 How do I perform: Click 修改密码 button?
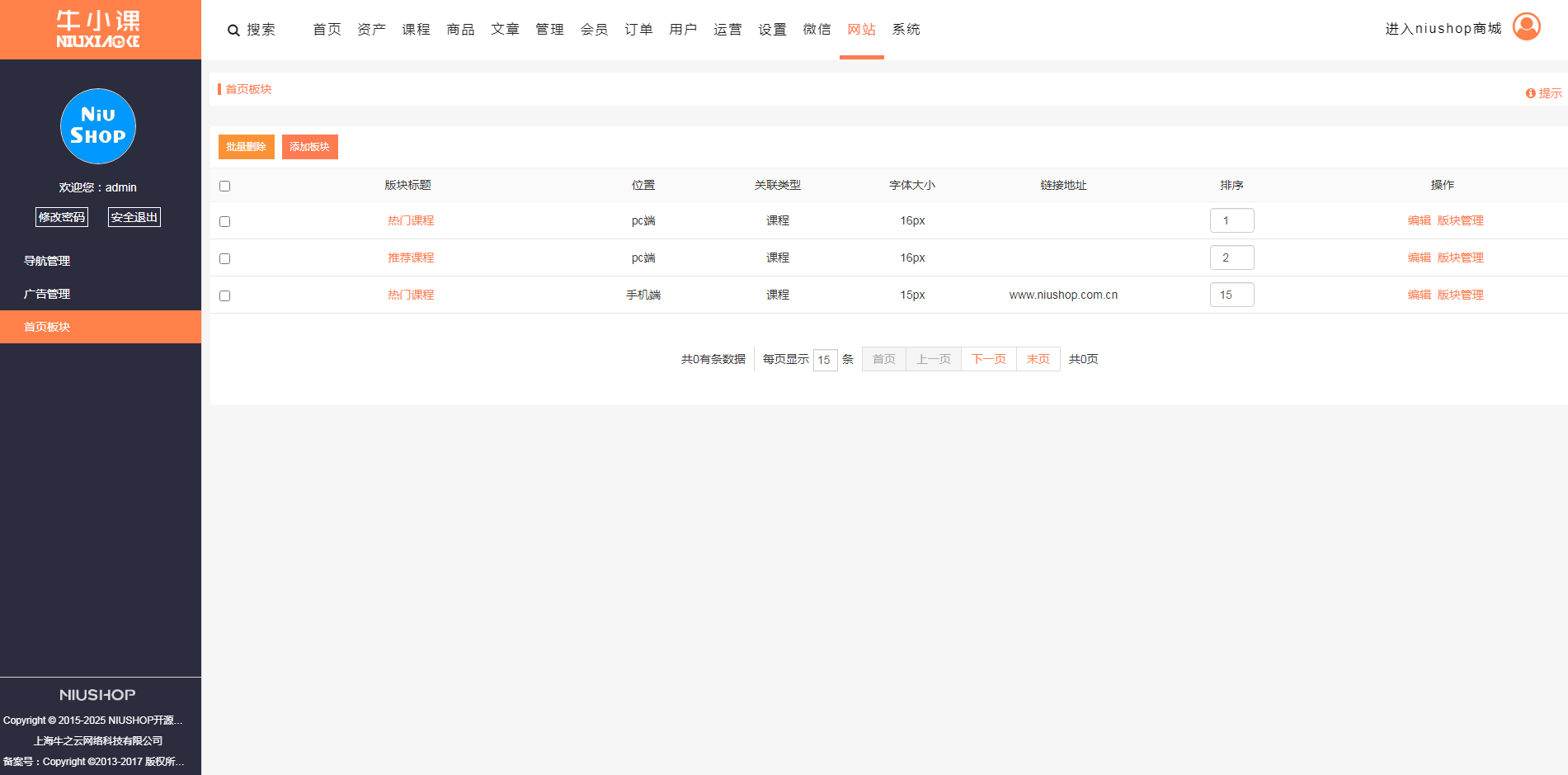coord(62,217)
